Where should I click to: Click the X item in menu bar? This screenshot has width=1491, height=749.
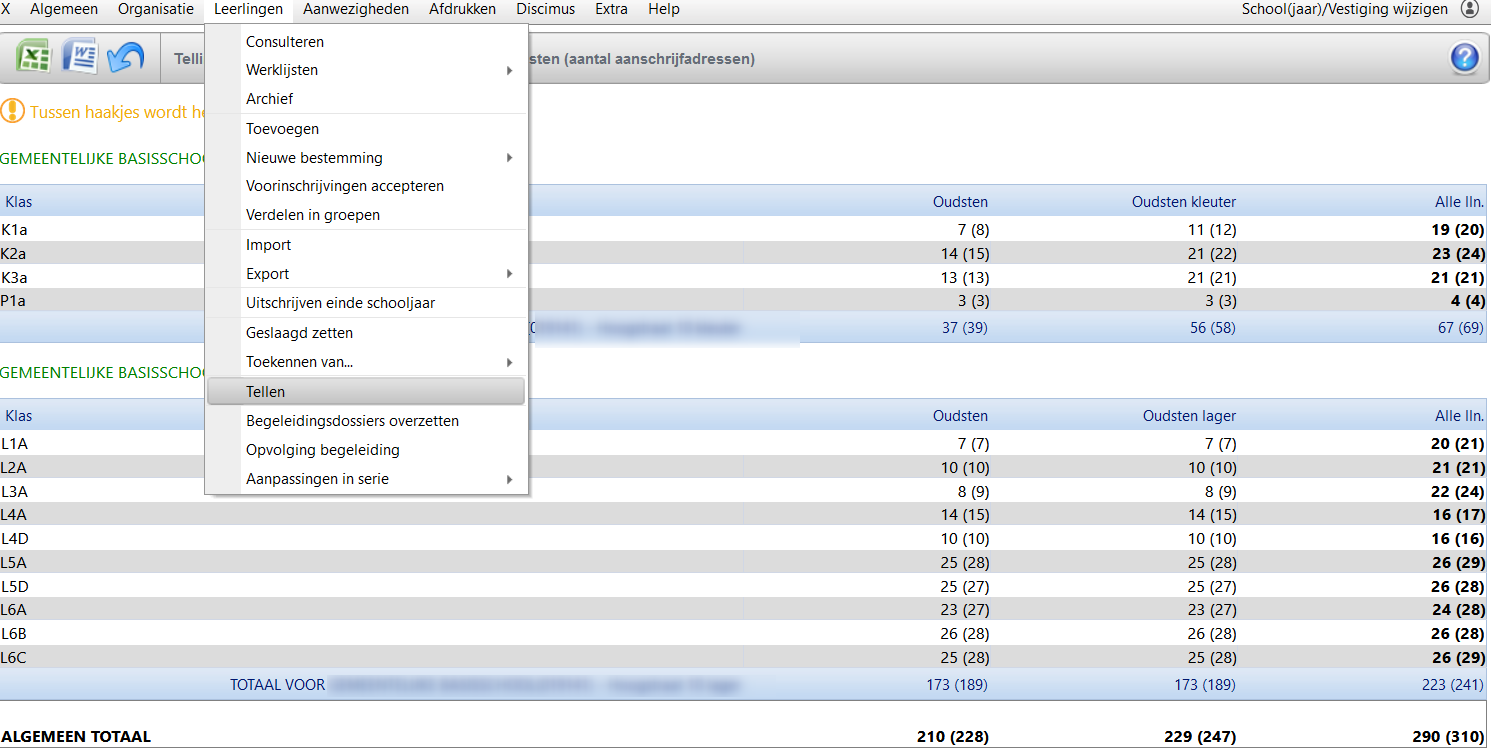(7, 9)
